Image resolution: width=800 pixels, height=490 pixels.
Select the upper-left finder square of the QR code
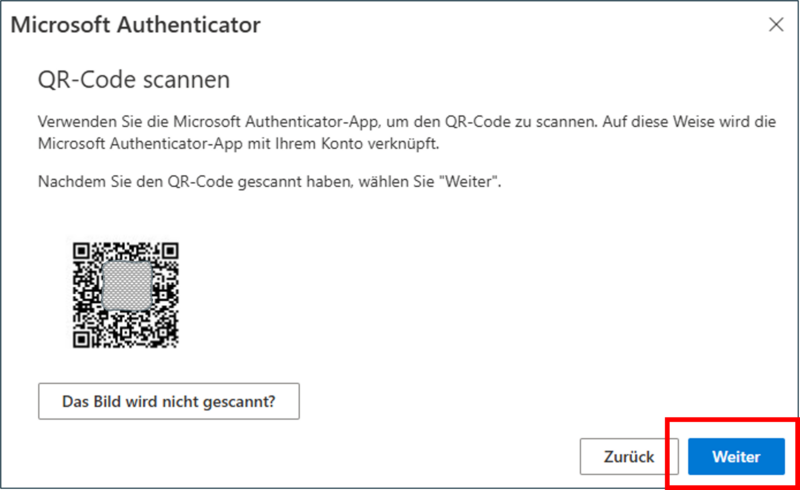pos(82,251)
